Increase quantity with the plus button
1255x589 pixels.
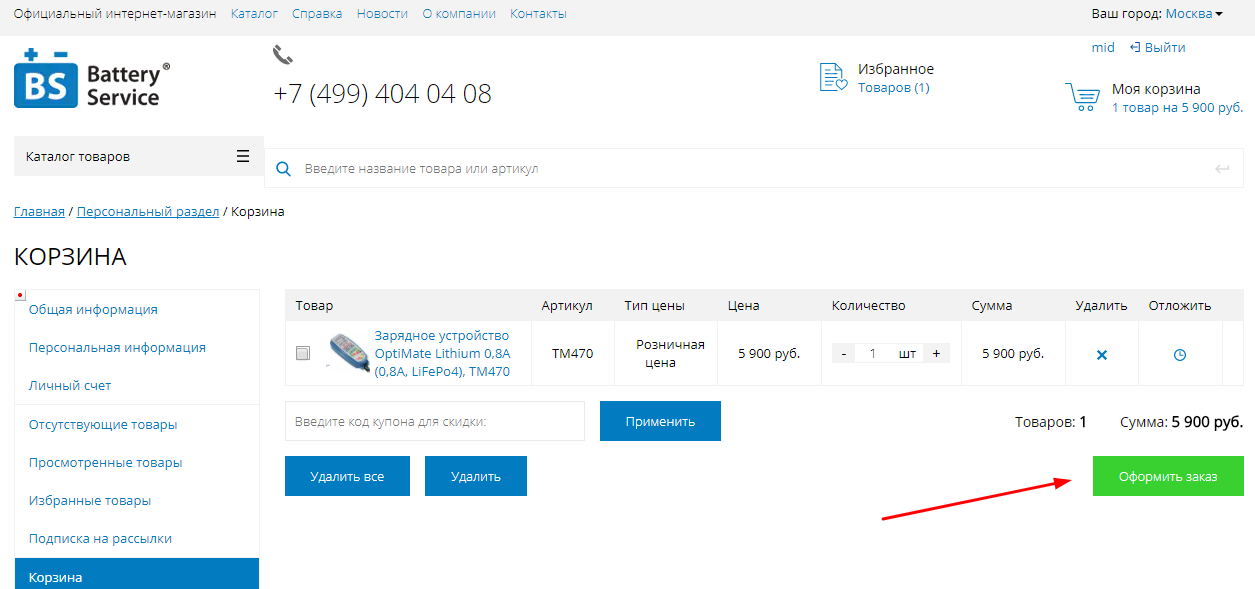tap(936, 353)
